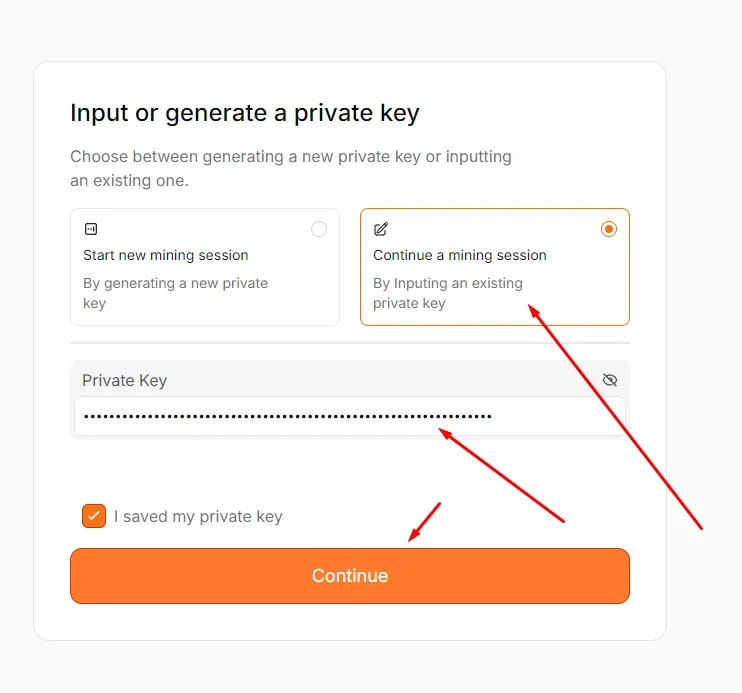Click the Input or generate a private key heading
The height and width of the screenshot is (693, 742).
pos(245,114)
